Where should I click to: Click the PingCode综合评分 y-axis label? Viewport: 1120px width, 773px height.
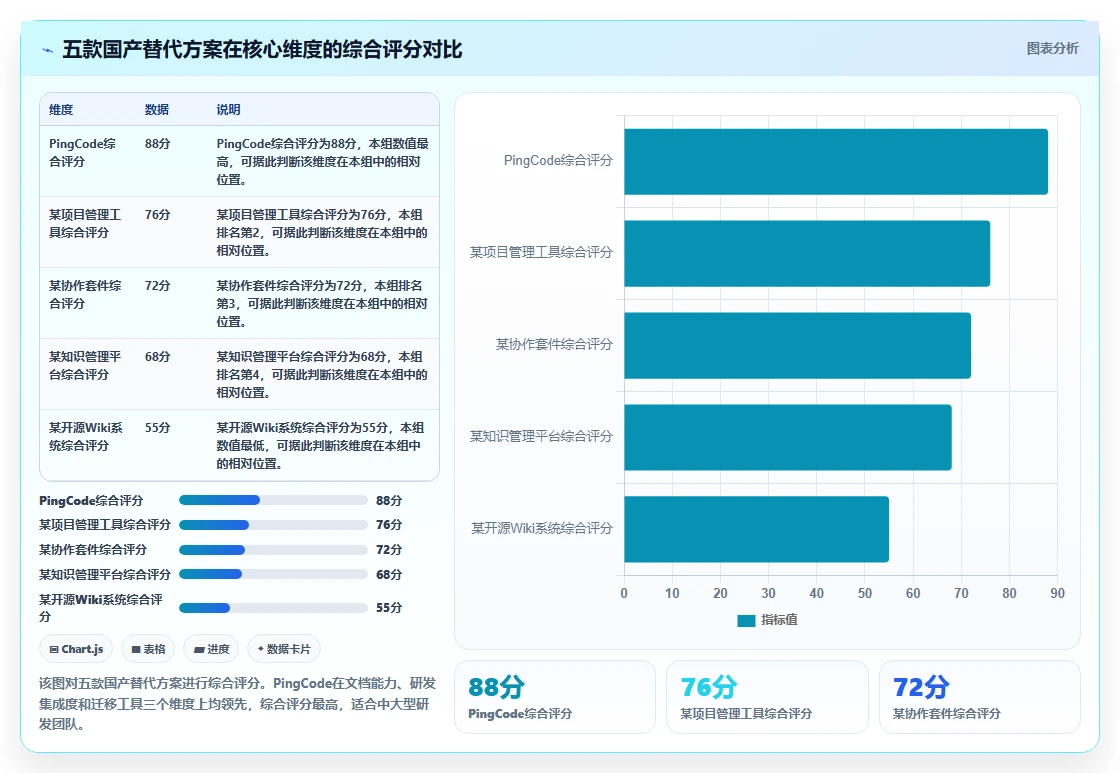[x=559, y=161]
